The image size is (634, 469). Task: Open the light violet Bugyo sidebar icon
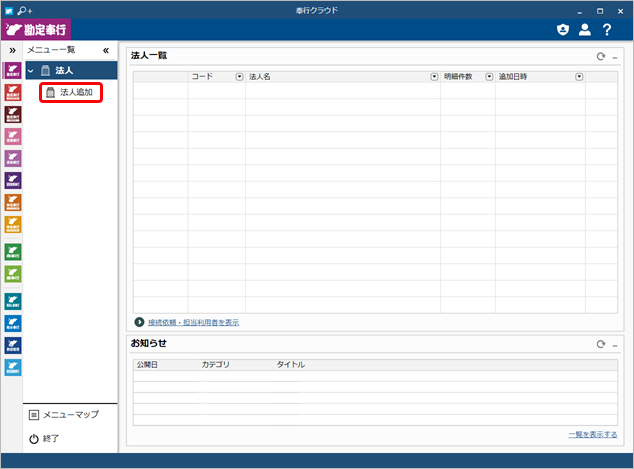pyautogui.click(x=13, y=158)
